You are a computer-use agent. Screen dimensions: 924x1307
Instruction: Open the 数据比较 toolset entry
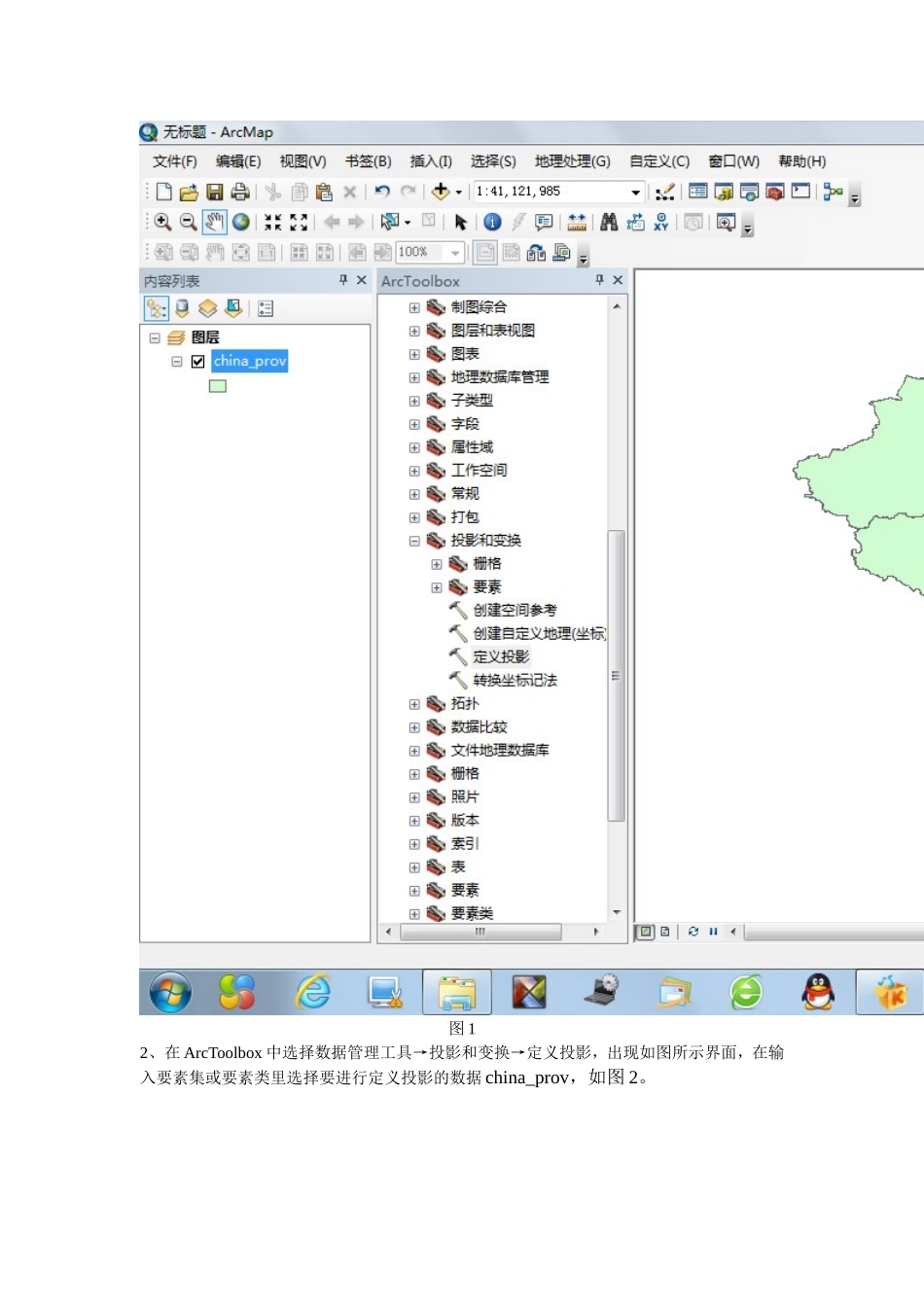[479, 726]
